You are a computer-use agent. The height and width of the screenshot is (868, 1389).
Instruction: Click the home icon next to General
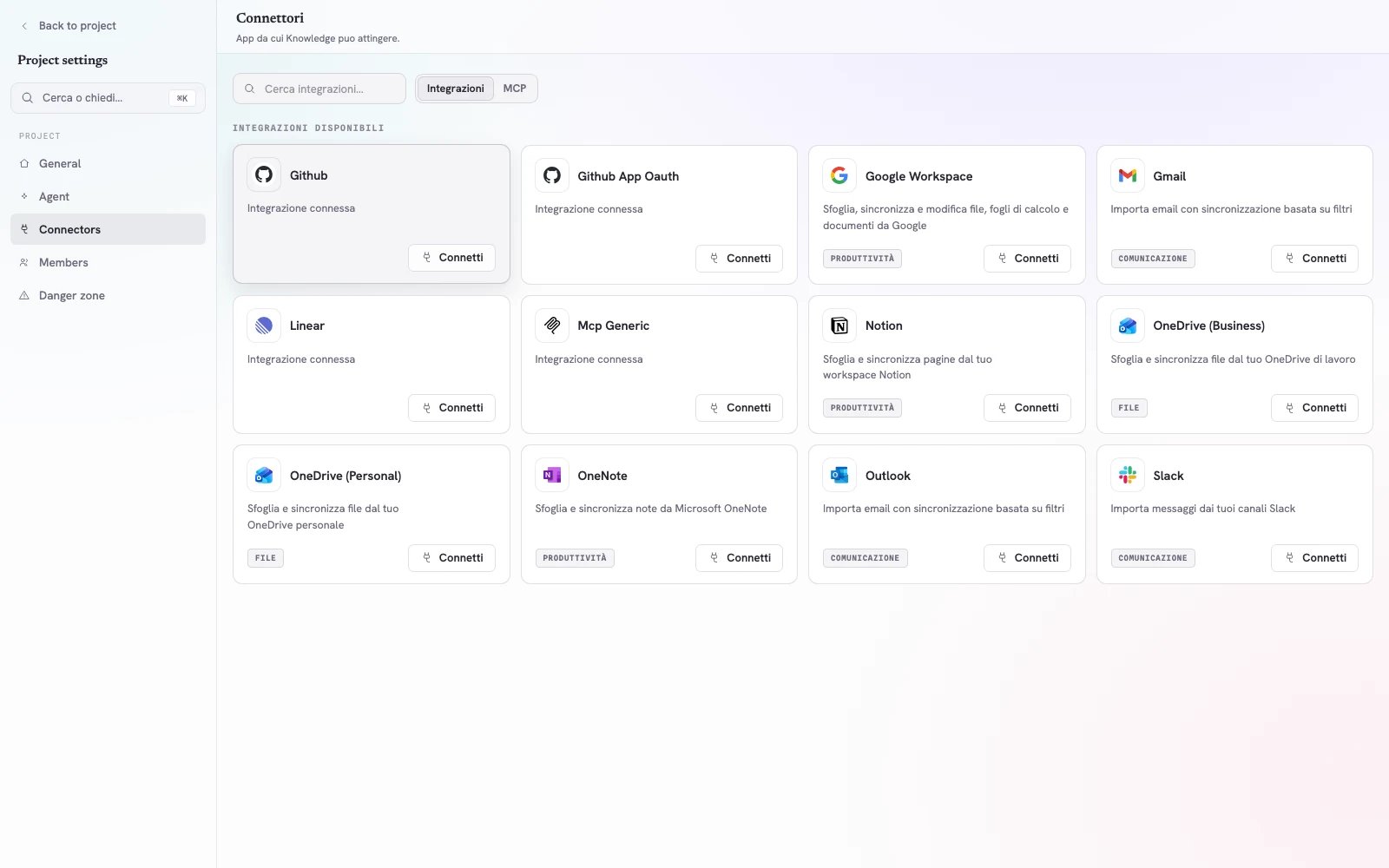point(24,163)
